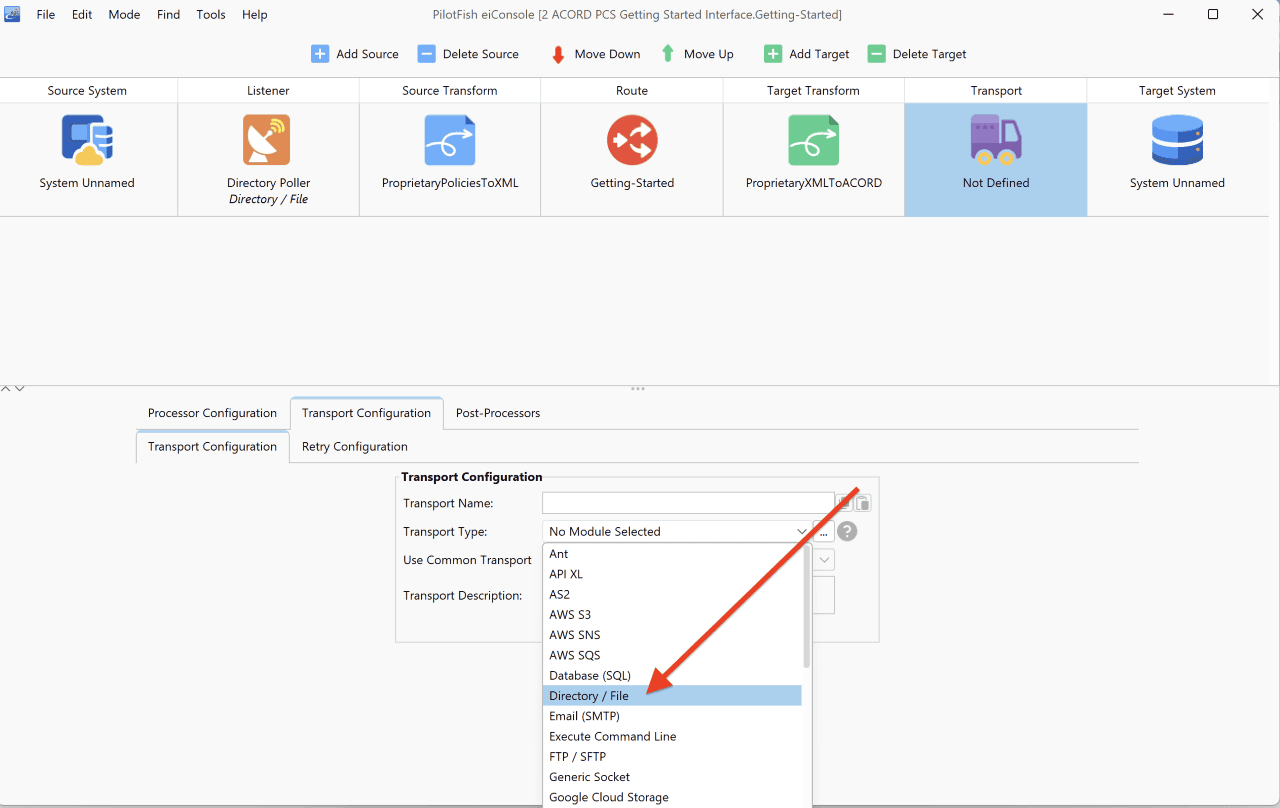
Task: Select the Getting-Started route icon
Action: point(632,140)
